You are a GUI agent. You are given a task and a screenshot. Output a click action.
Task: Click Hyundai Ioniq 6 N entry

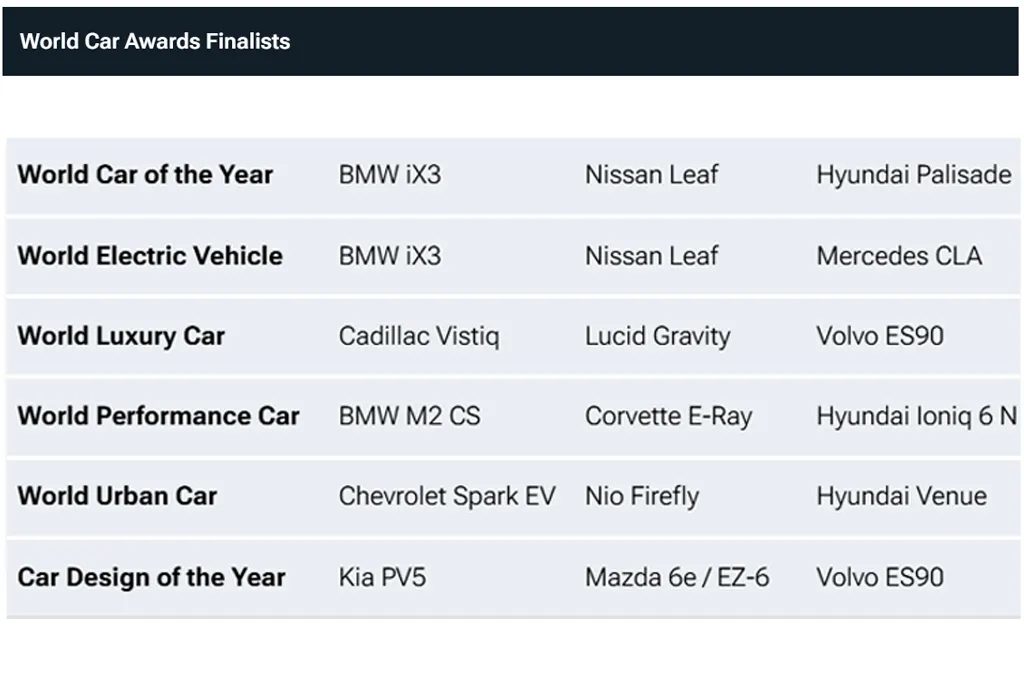916,416
